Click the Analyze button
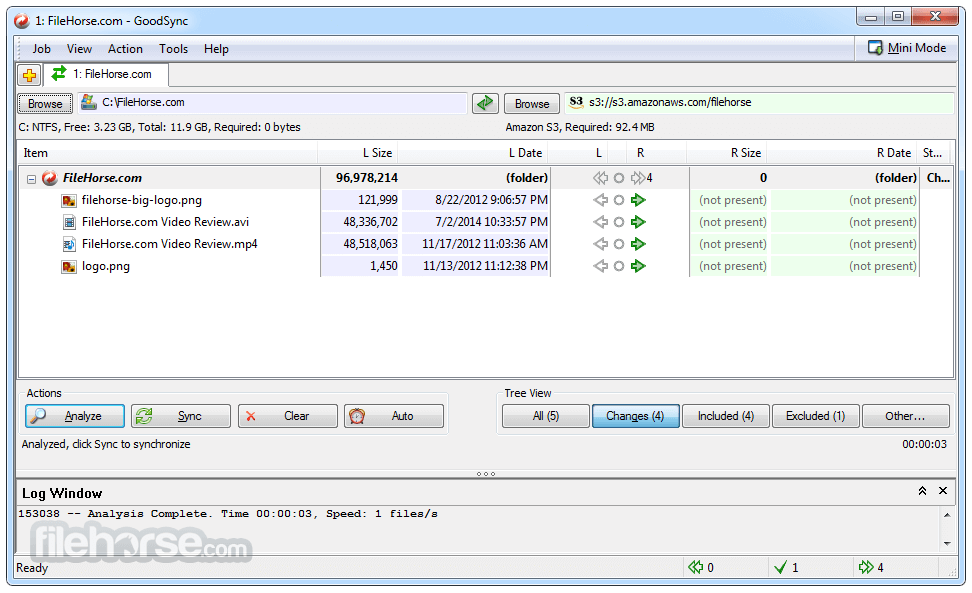Image resolution: width=972 pixels, height=593 pixels. (x=75, y=416)
